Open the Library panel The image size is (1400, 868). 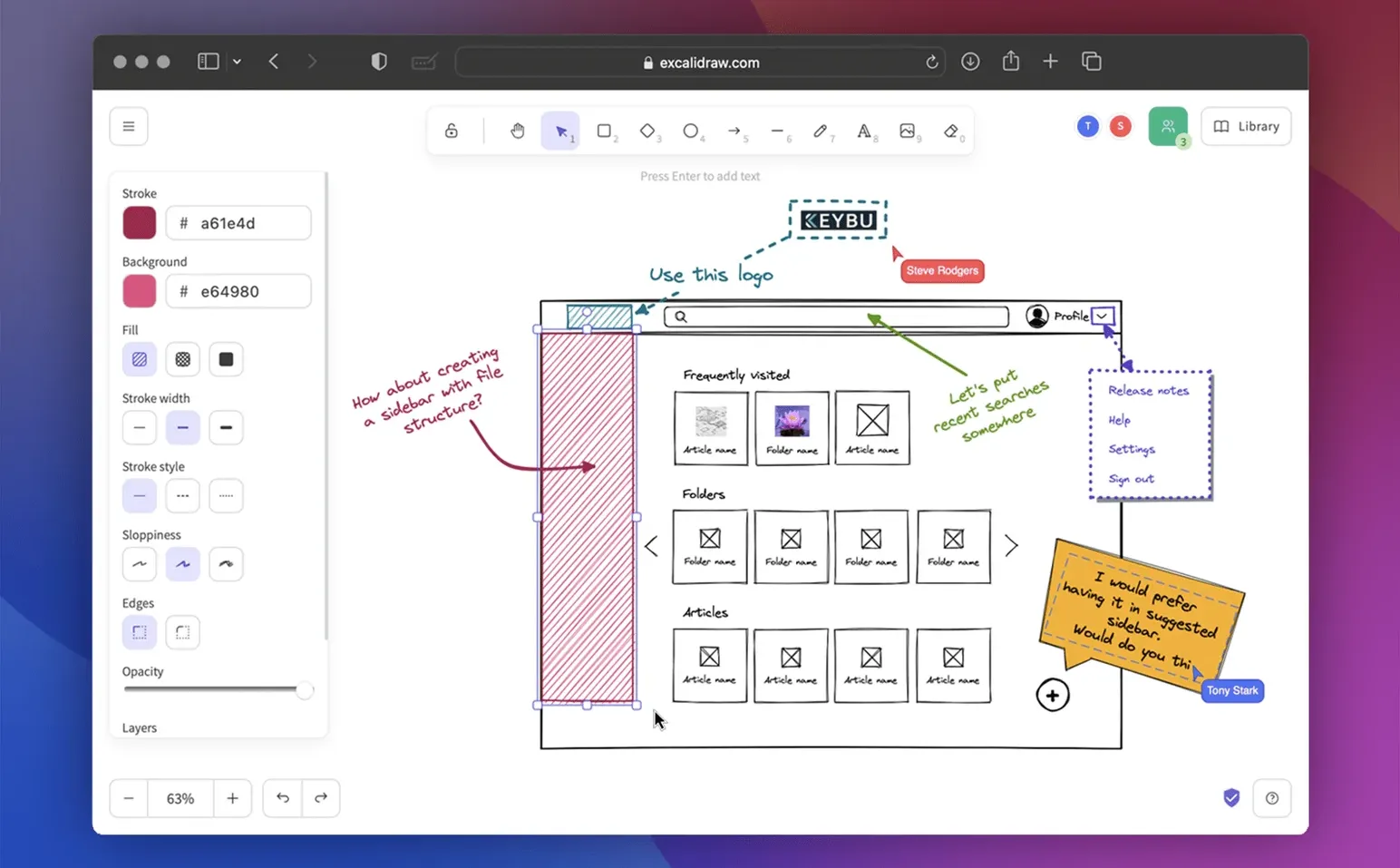click(x=1246, y=126)
